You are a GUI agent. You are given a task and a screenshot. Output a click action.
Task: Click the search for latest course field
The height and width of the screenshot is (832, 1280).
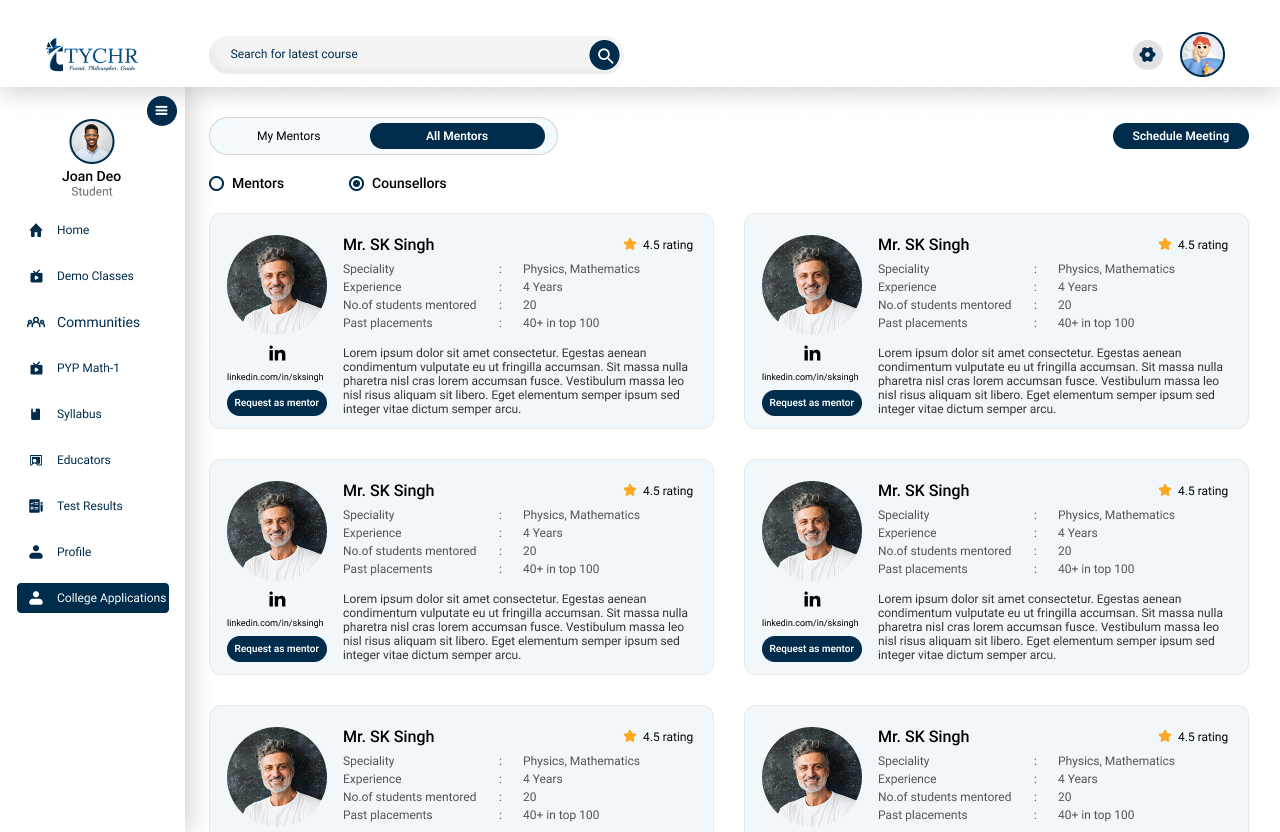pos(400,54)
